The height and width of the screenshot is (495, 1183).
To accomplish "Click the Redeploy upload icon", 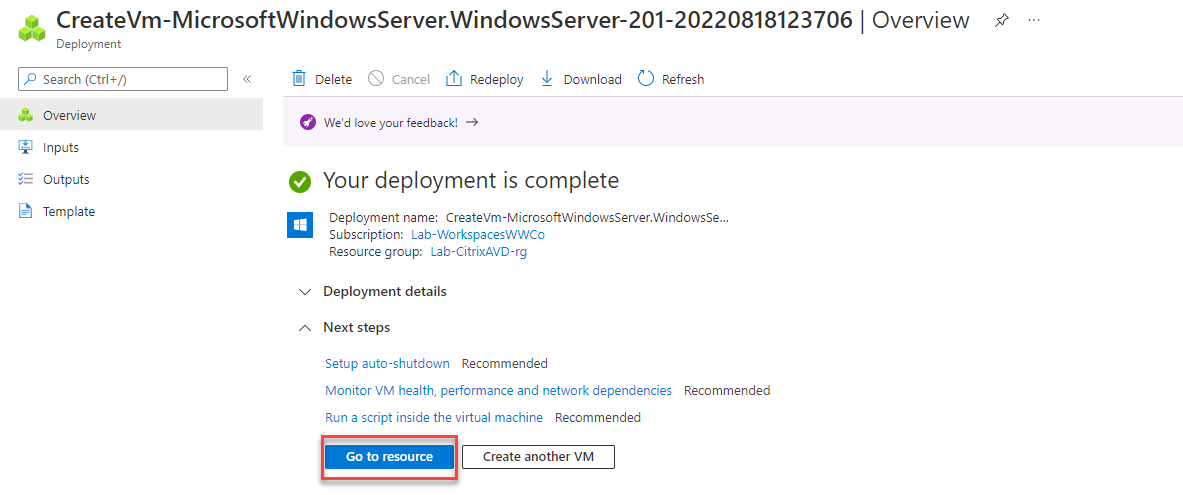I will [454, 79].
